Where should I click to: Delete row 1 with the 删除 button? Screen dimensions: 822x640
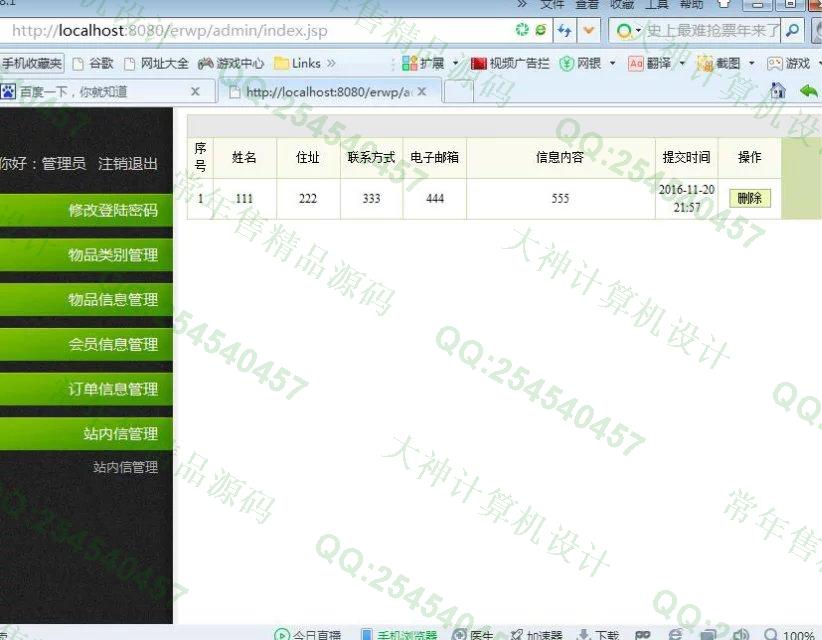[x=750, y=199]
